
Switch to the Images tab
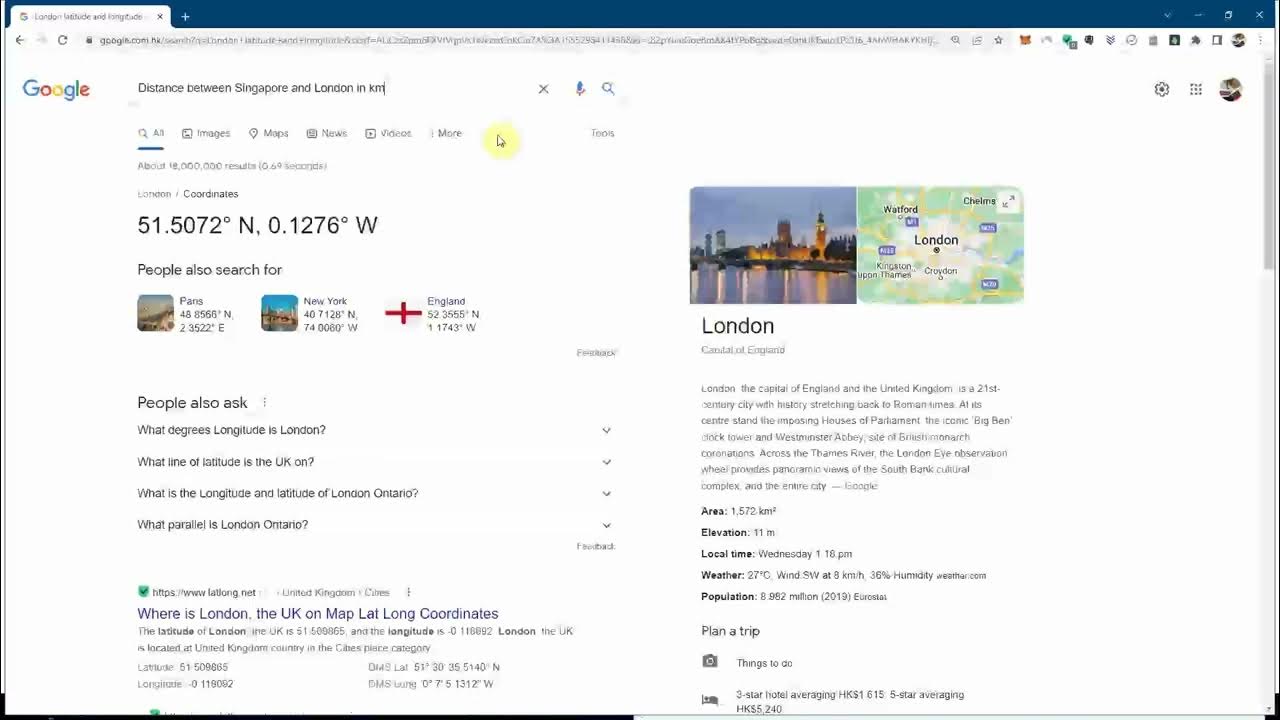(206, 133)
